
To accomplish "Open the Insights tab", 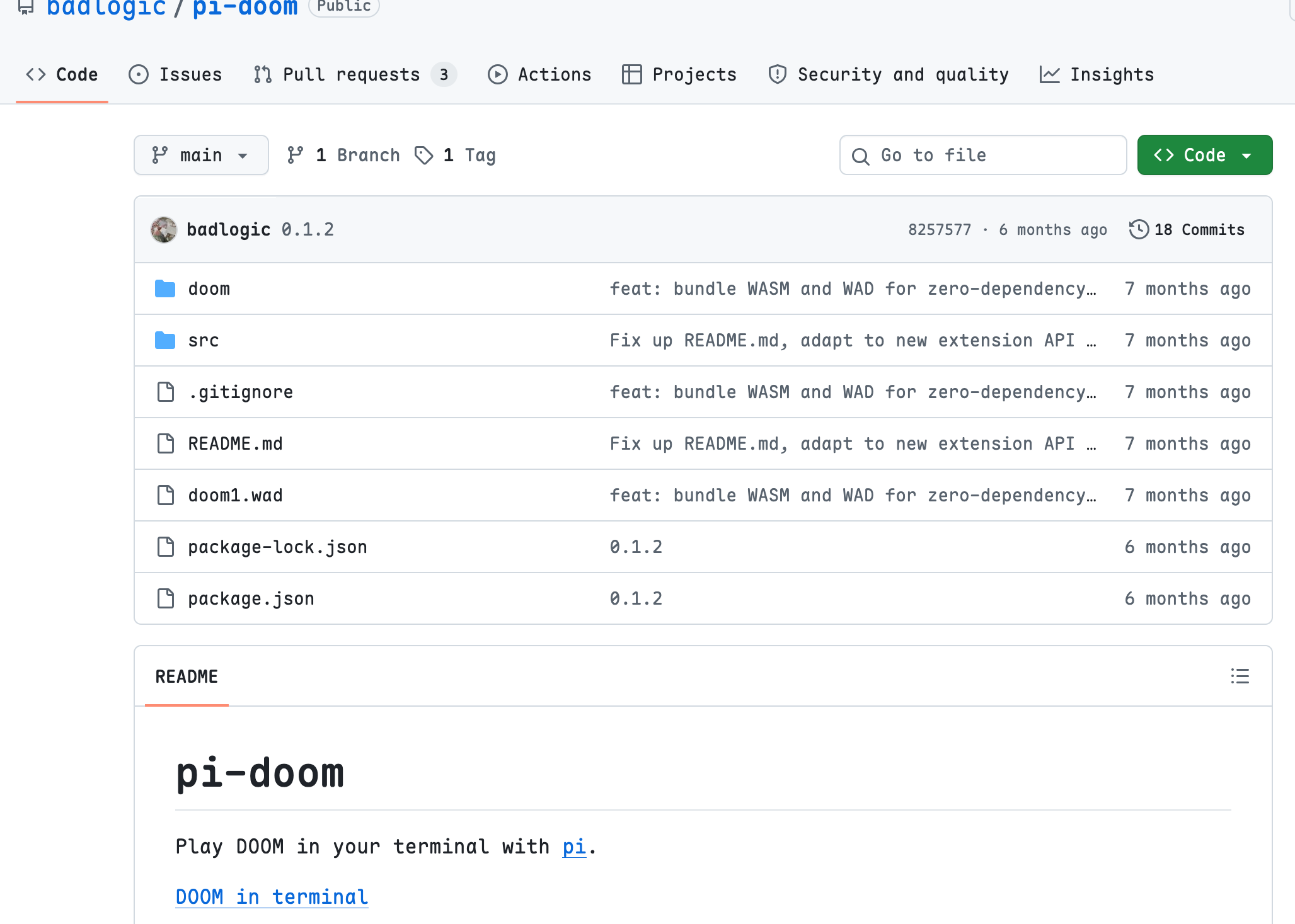I will [x=1096, y=74].
